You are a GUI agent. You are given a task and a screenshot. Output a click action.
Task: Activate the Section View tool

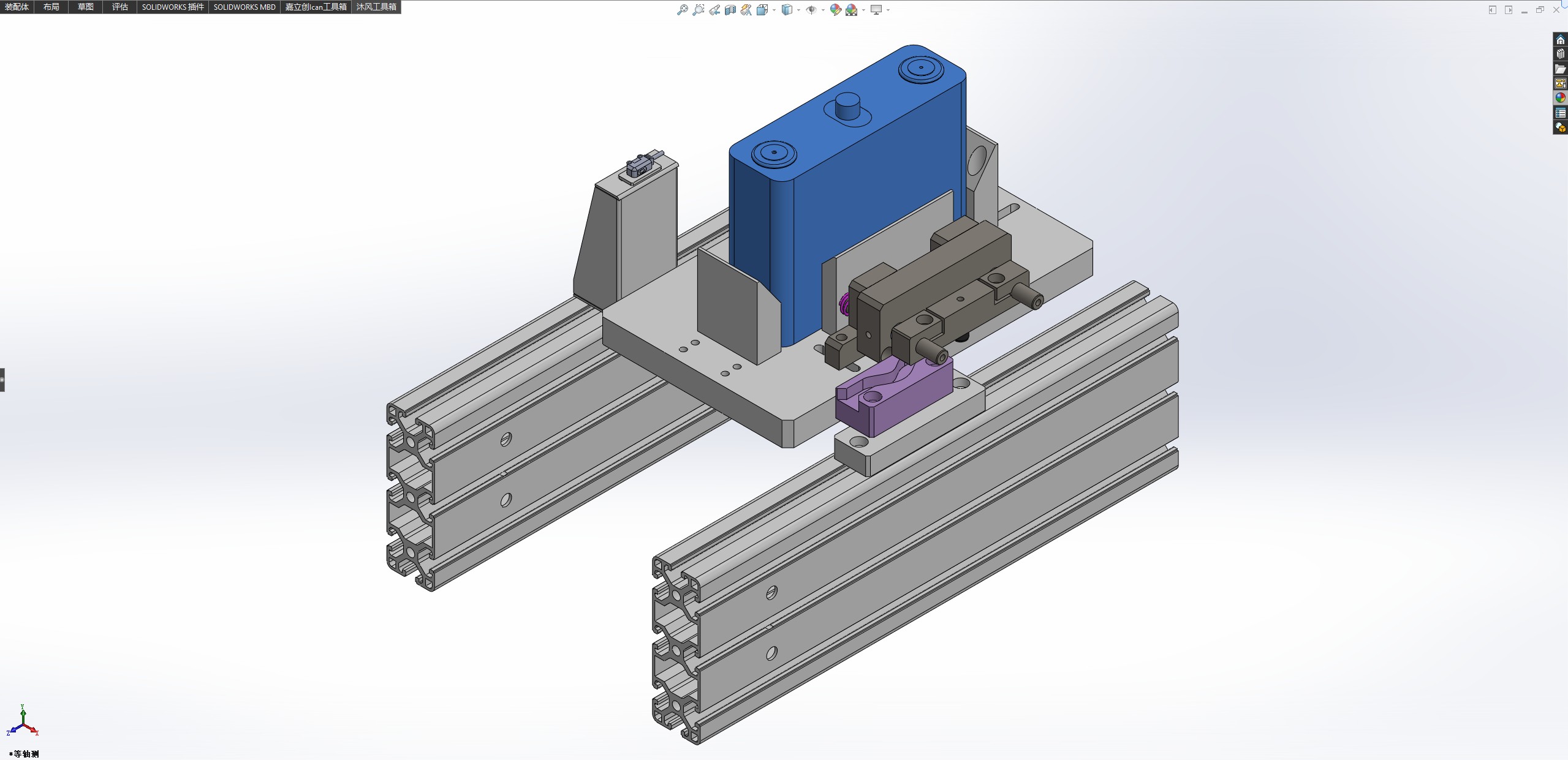pyautogui.click(x=730, y=10)
